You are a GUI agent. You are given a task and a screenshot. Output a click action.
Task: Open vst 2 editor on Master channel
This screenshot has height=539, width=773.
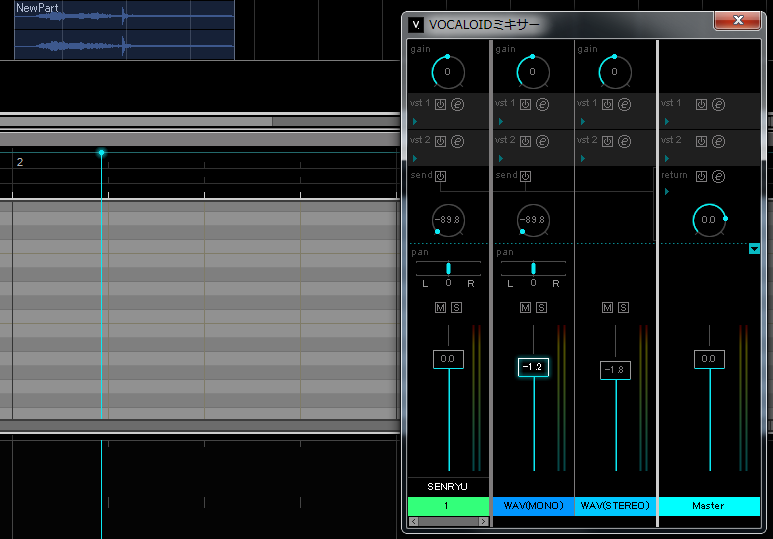[x=718, y=142]
